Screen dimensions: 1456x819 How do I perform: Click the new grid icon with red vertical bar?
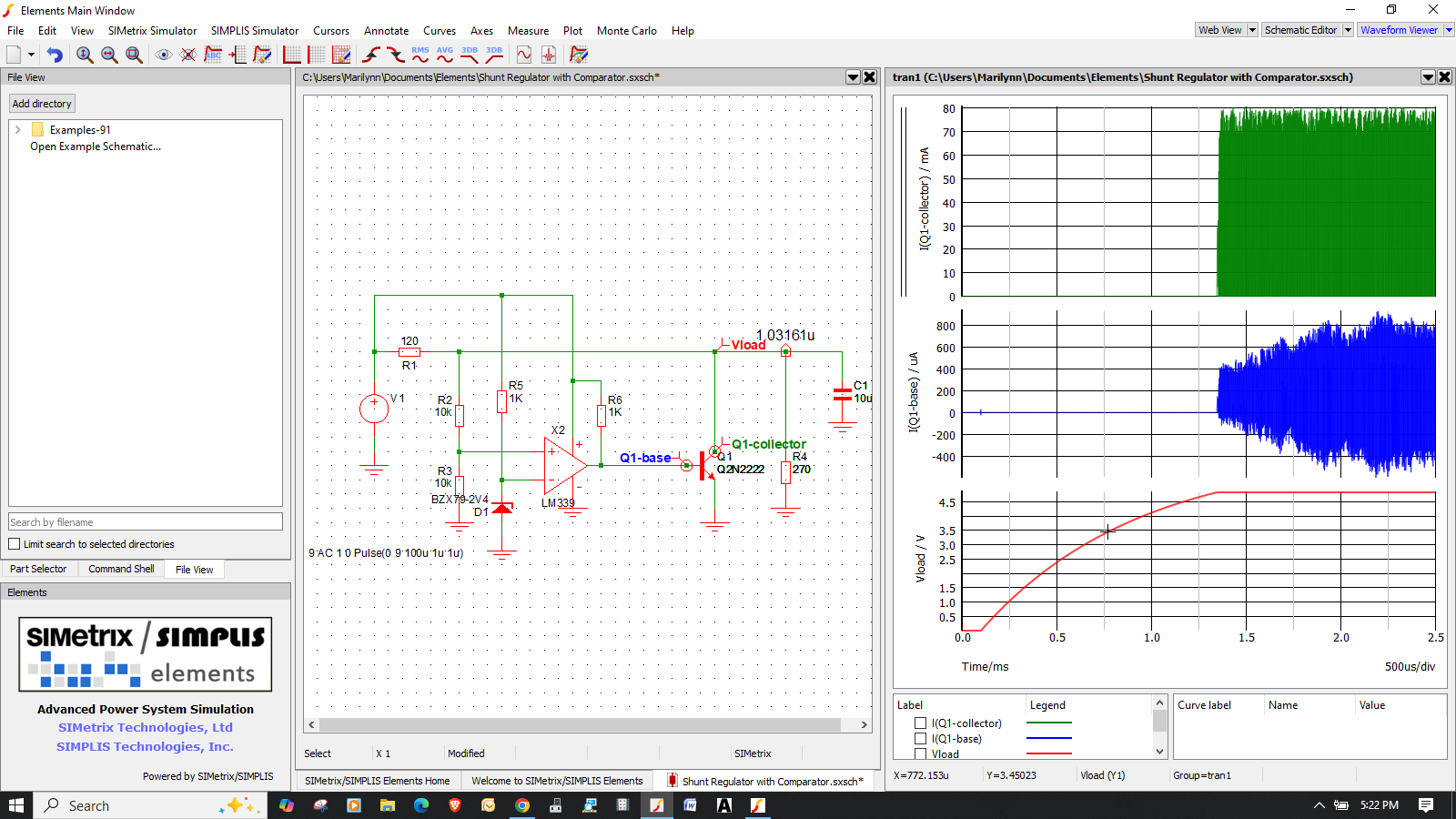click(x=317, y=55)
